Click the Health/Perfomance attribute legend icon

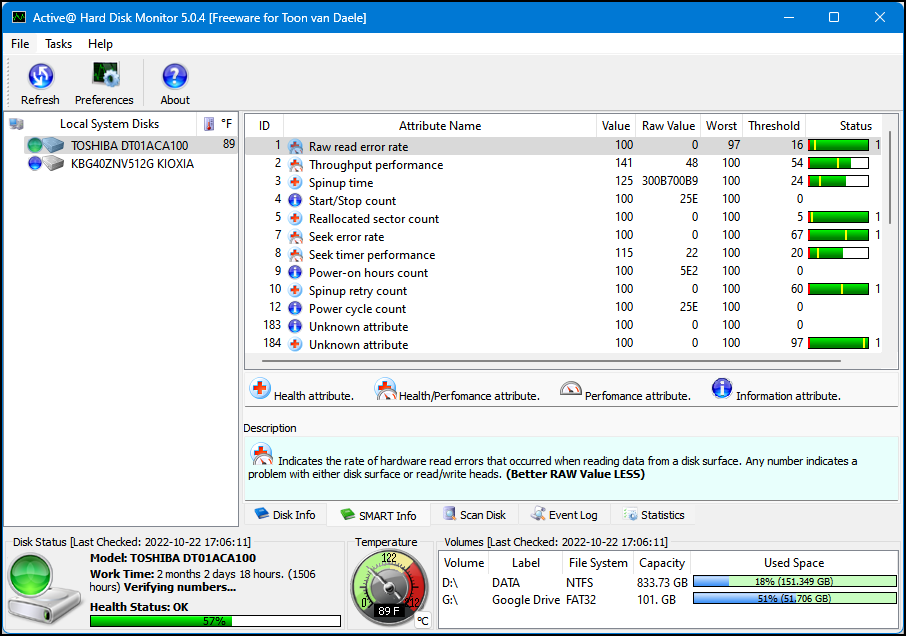click(385, 389)
